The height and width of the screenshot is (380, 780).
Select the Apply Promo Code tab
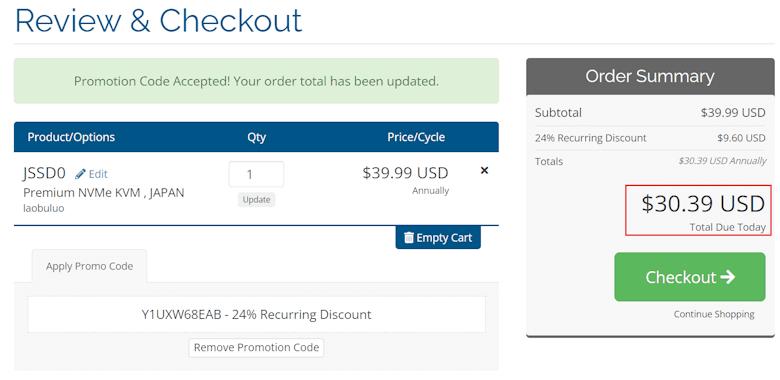coord(90,266)
